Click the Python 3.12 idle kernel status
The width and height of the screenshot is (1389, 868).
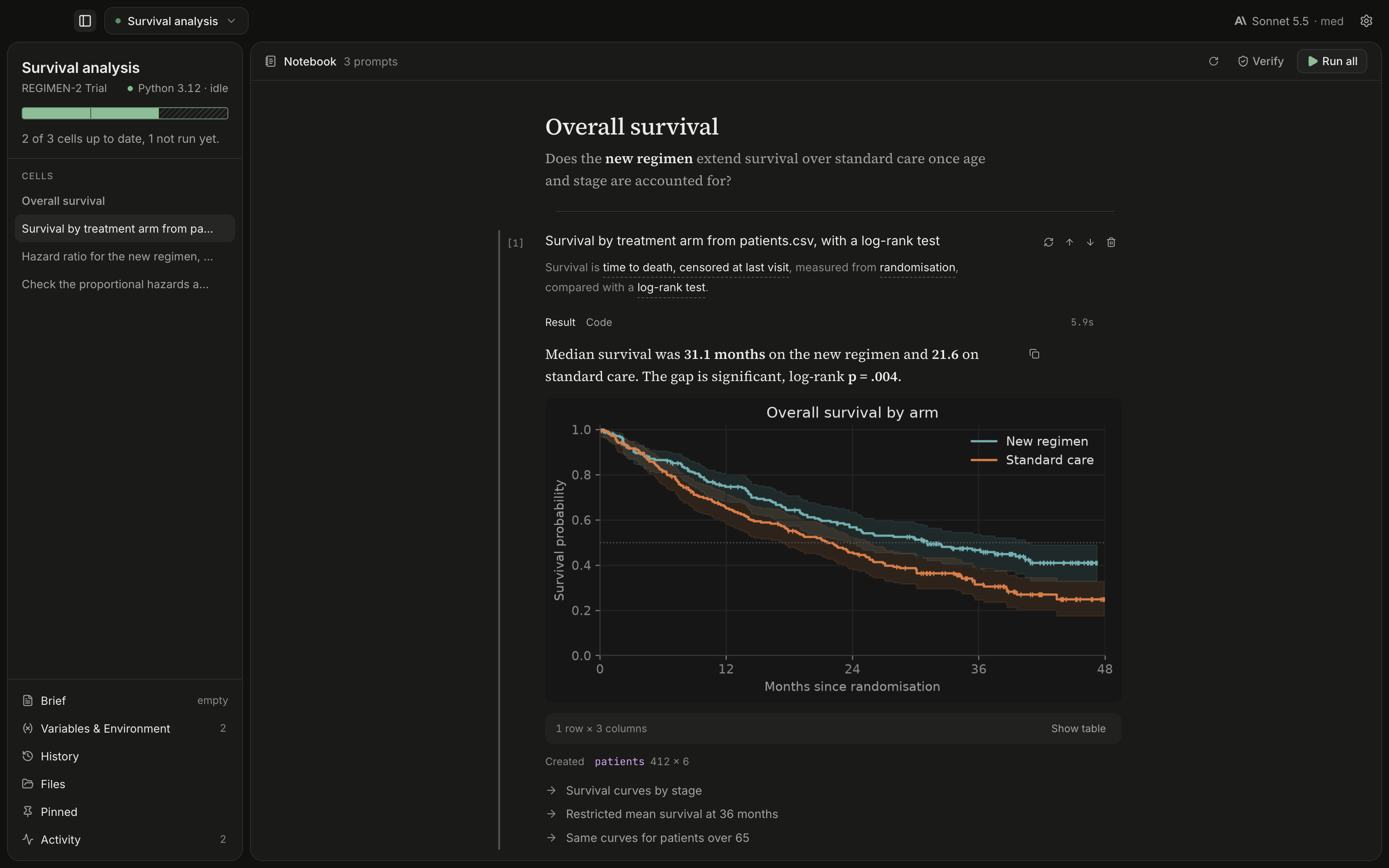(x=178, y=89)
